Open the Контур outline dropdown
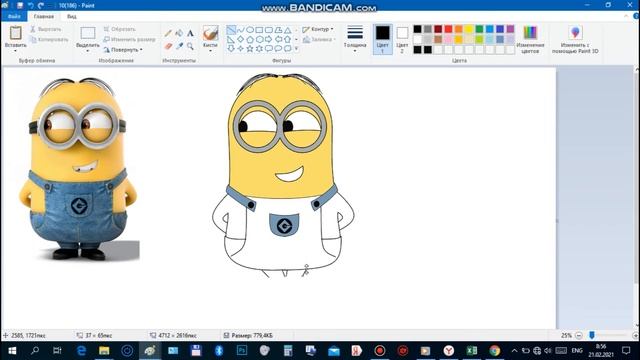Image resolution: width=640 pixels, height=360 pixels. click(318, 29)
